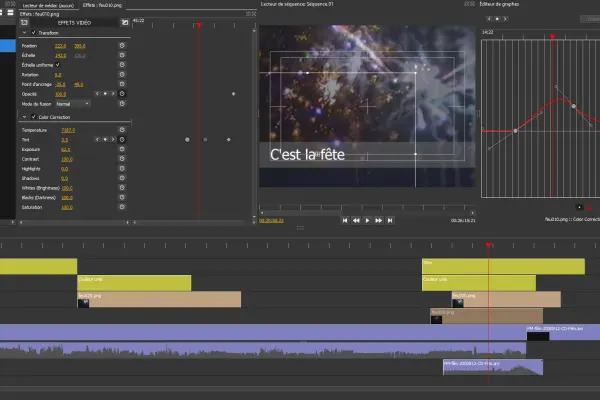600x400 pixels.
Task: Select Tint diamond keyframe in effects timeline
Action: (x=229, y=140)
